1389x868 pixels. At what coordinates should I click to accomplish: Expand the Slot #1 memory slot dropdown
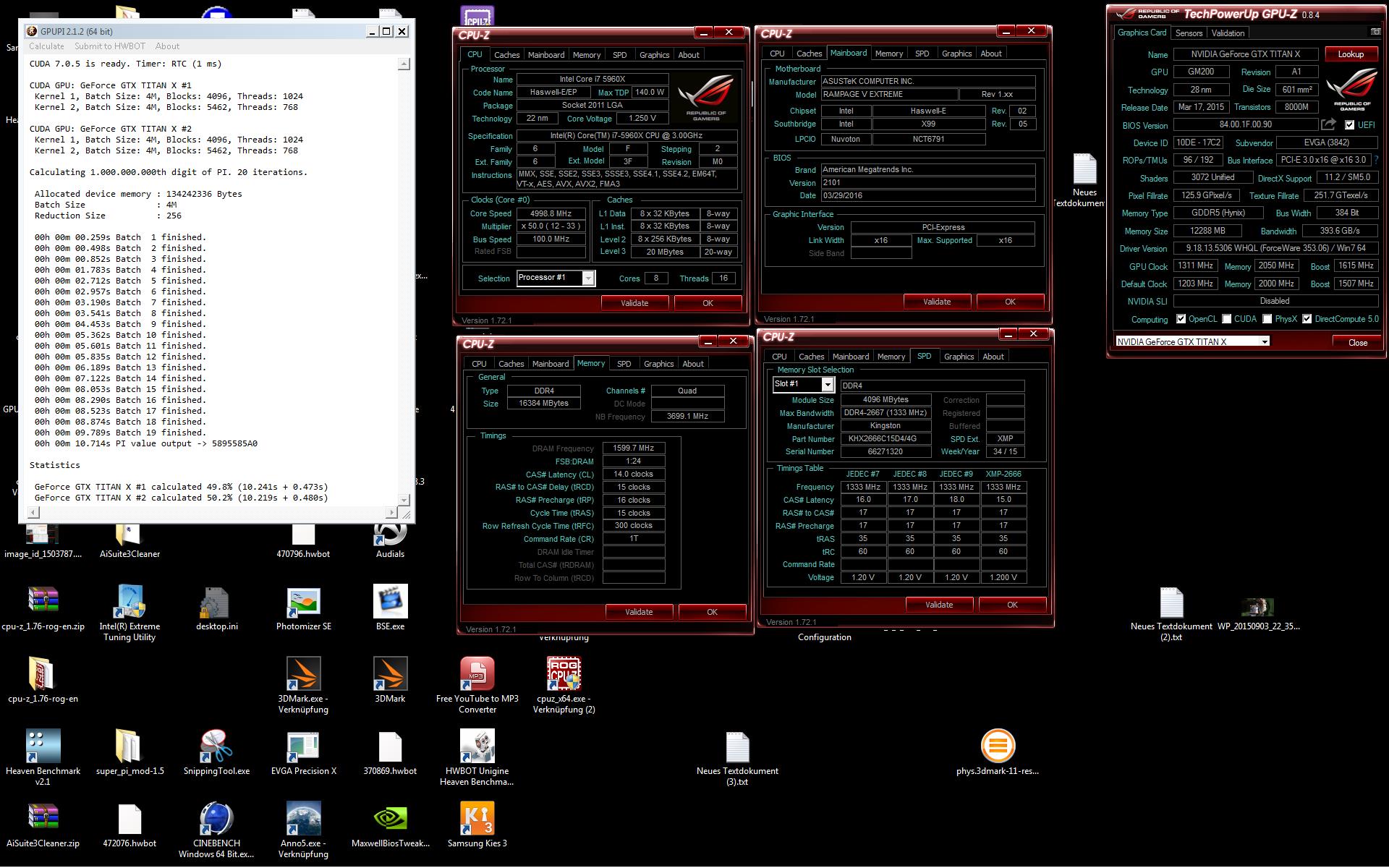827,385
